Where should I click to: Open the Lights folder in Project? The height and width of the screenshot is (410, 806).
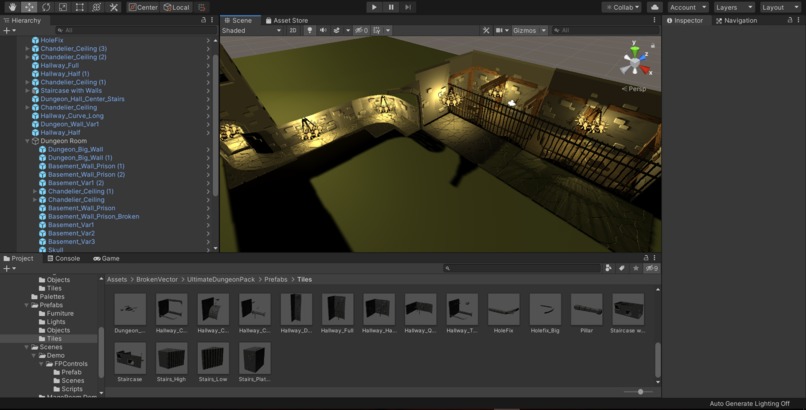tap(56, 322)
